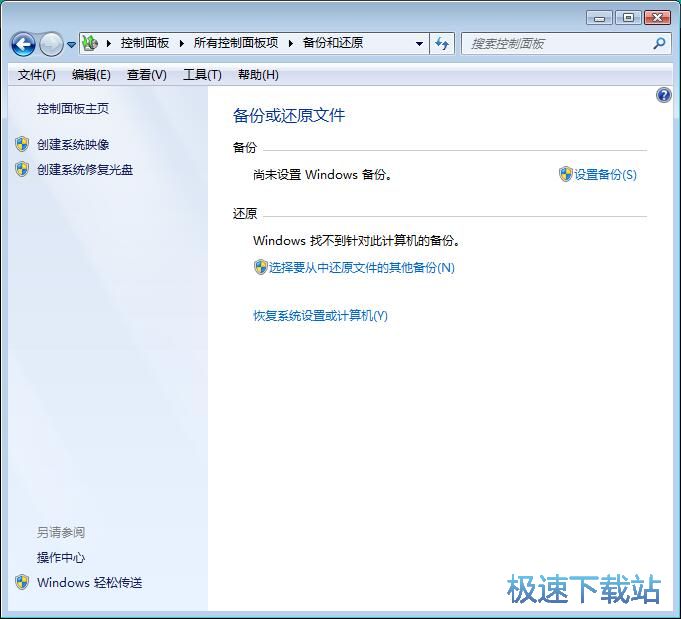Click shield icon beside 创建系统修复光盘
The width and height of the screenshot is (681, 619).
coord(22,169)
